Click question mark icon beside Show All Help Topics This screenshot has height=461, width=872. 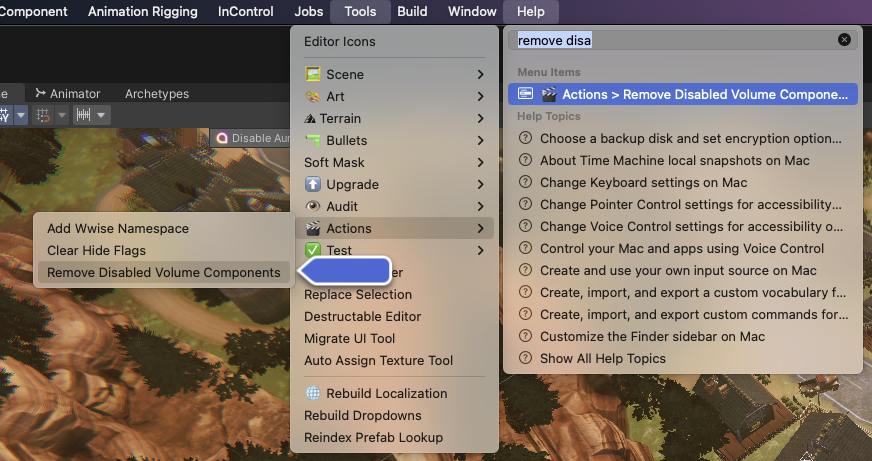[x=525, y=358]
